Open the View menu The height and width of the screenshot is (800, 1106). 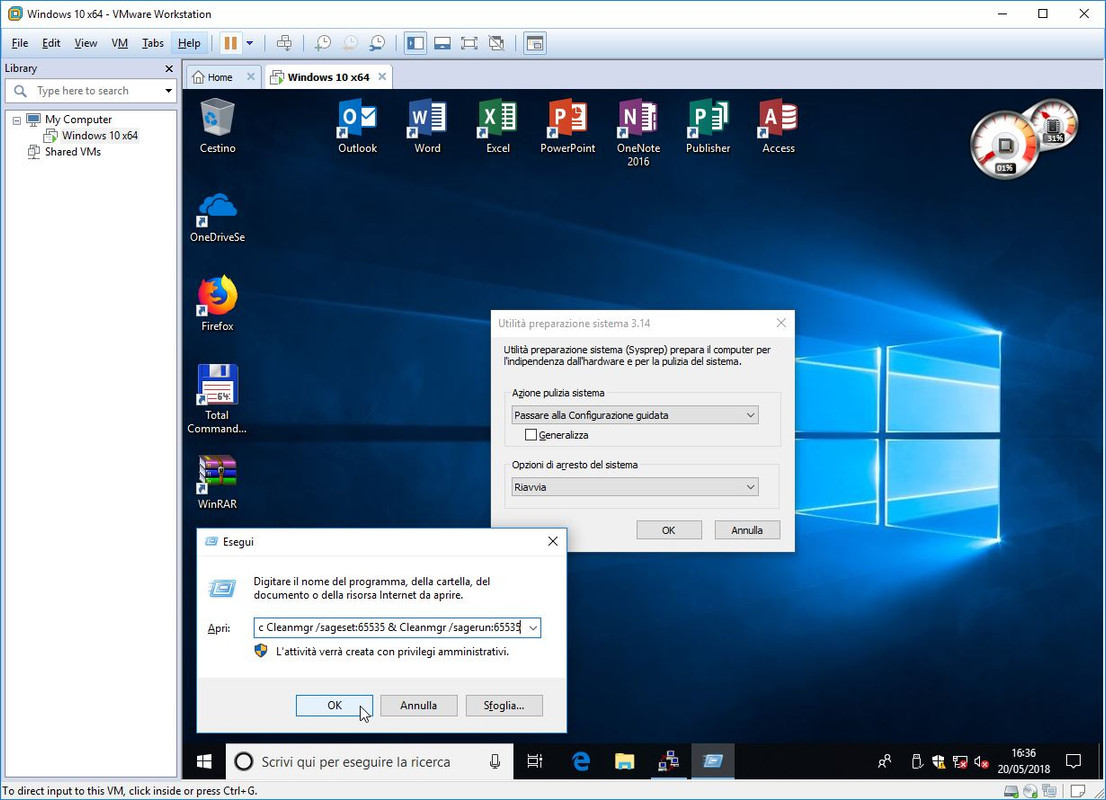(x=85, y=43)
